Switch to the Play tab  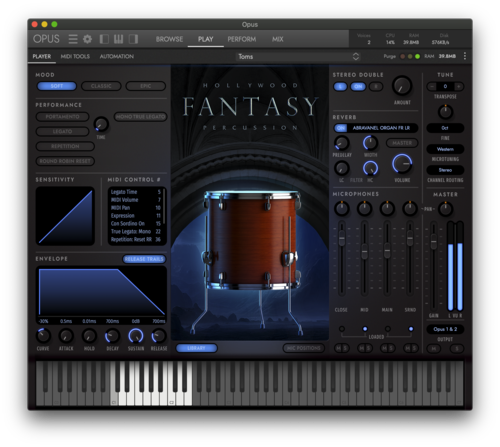(205, 39)
